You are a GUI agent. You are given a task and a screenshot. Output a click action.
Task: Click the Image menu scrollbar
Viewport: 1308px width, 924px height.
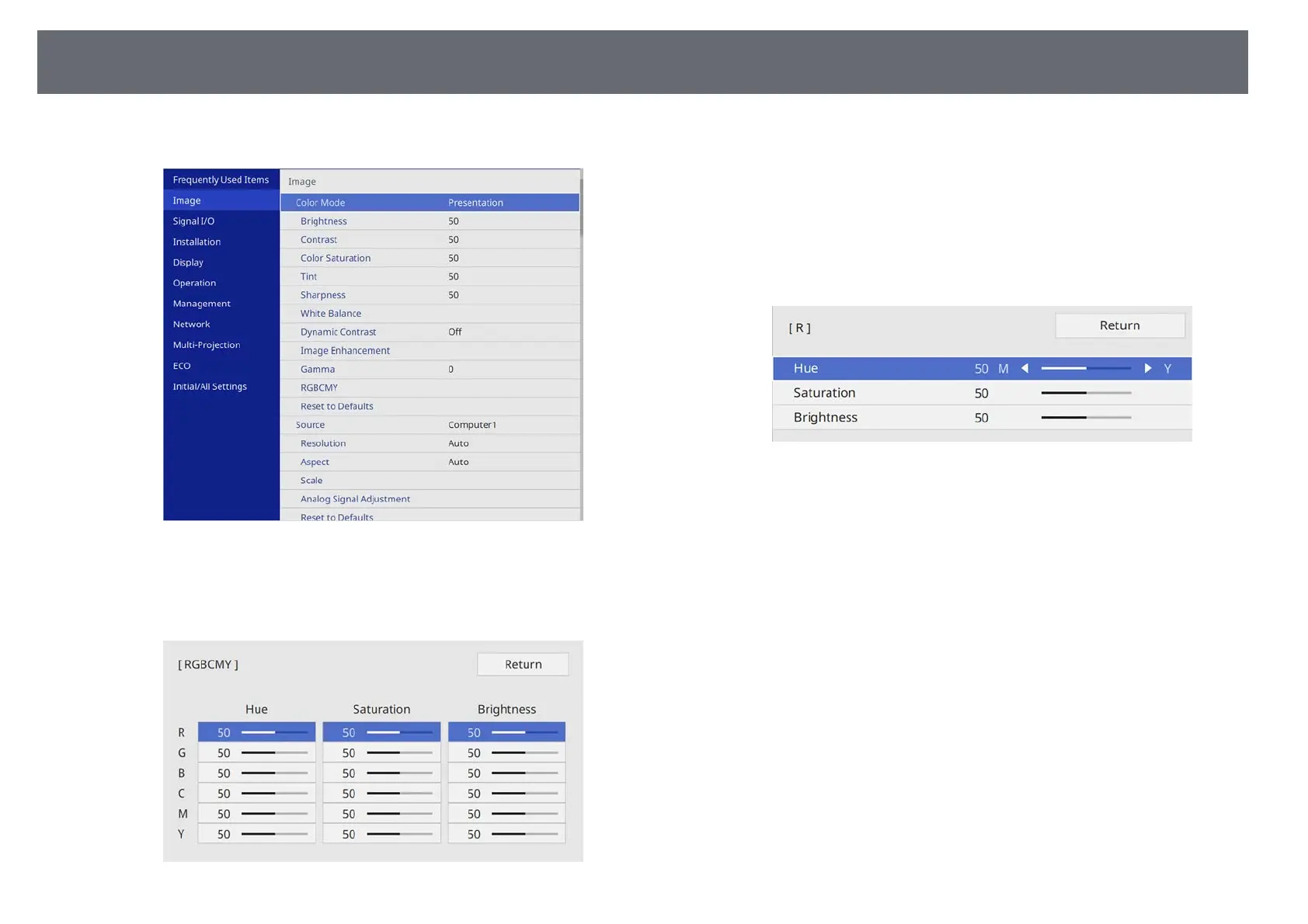(581, 206)
